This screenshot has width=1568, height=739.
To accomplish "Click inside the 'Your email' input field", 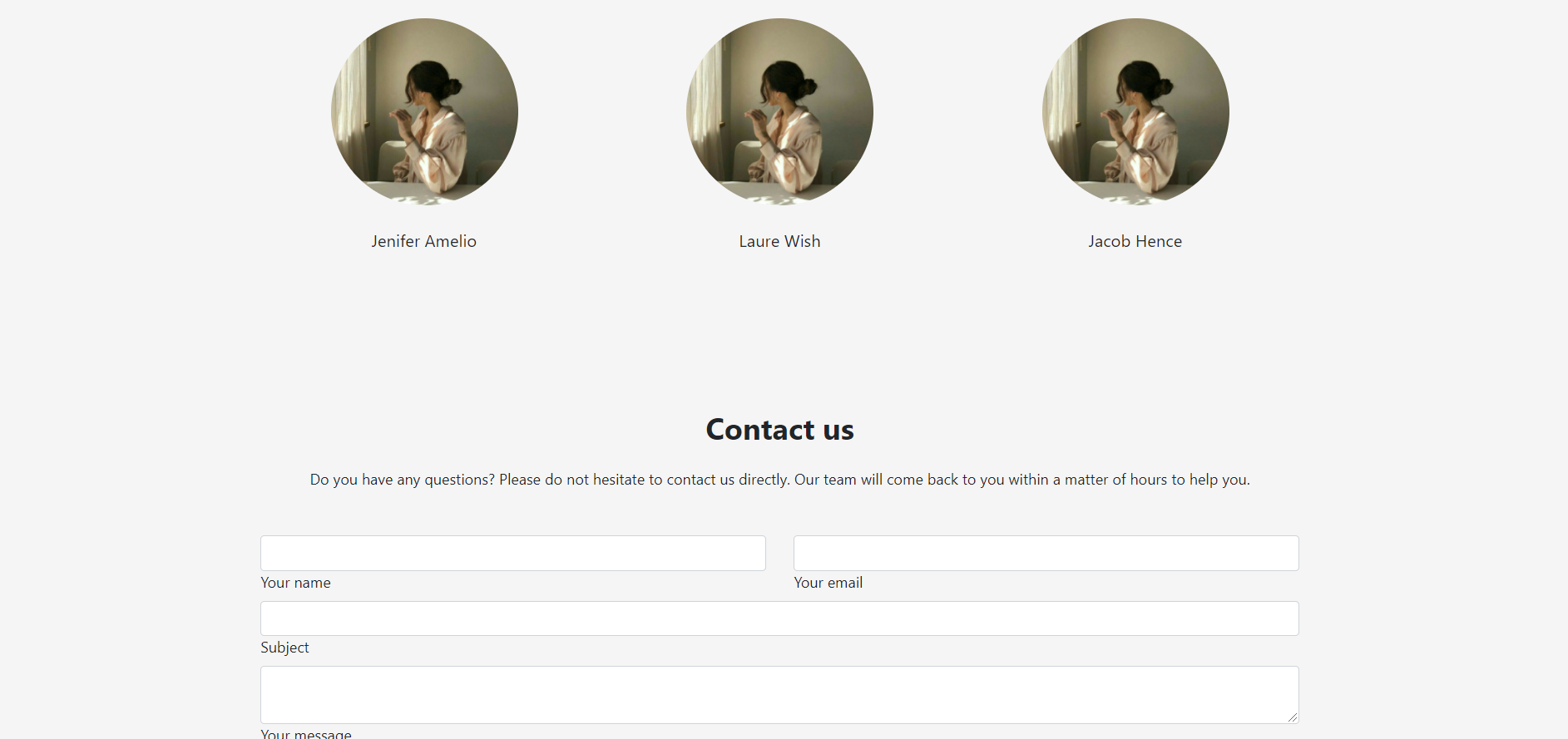I will point(1045,553).
